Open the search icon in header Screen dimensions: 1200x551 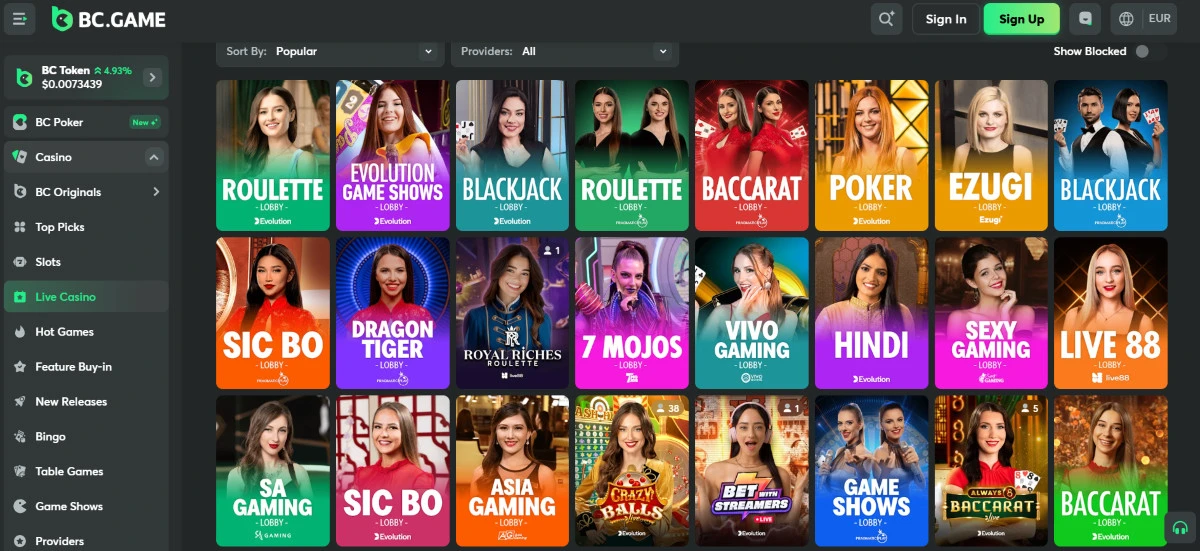(x=886, y=19)
